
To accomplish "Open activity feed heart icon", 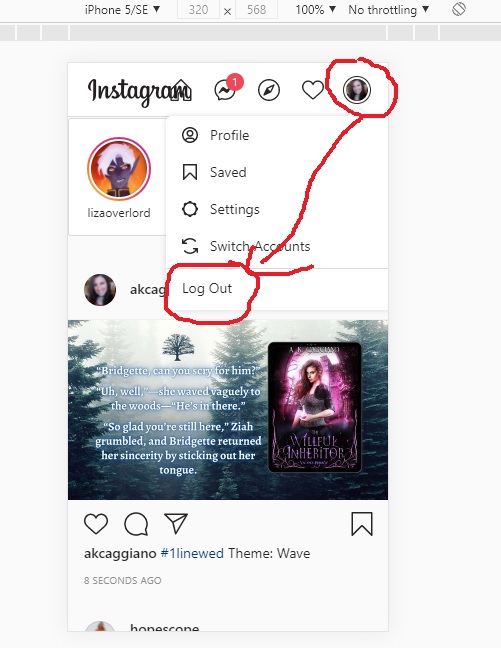I will pos(313,90).
